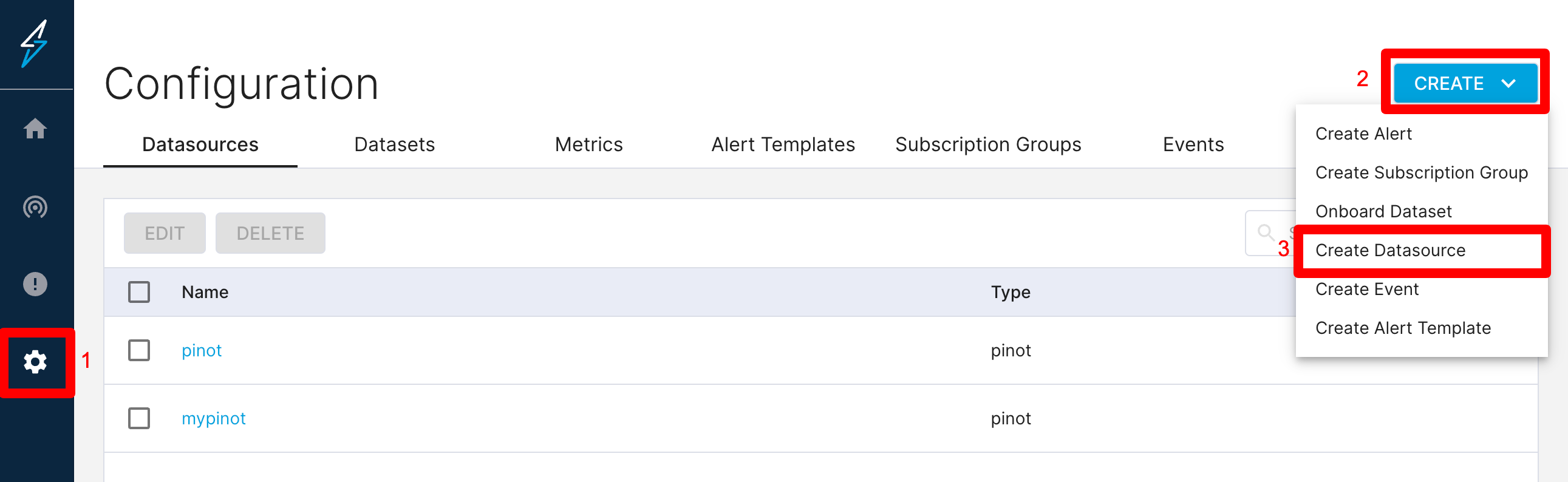Open the Subscription Groups tab

[987, 145]
